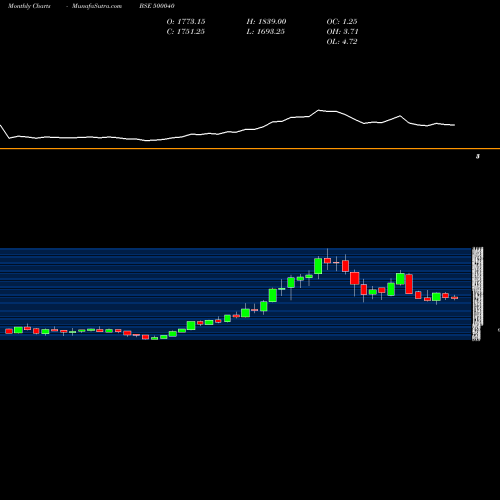
Task: Click the open value 'O: 1773.15'
Action: [186, 21]
